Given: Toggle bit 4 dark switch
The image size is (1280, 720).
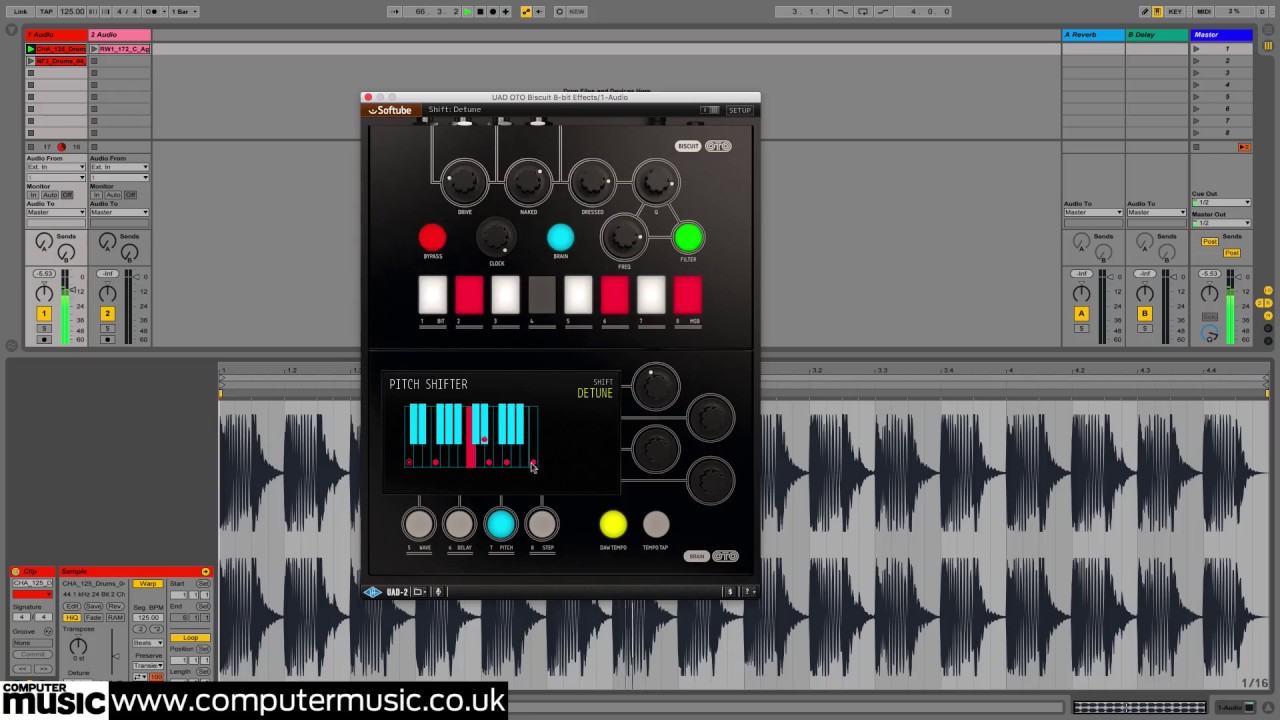Looking at the screenshot, I should click(541, 295).
